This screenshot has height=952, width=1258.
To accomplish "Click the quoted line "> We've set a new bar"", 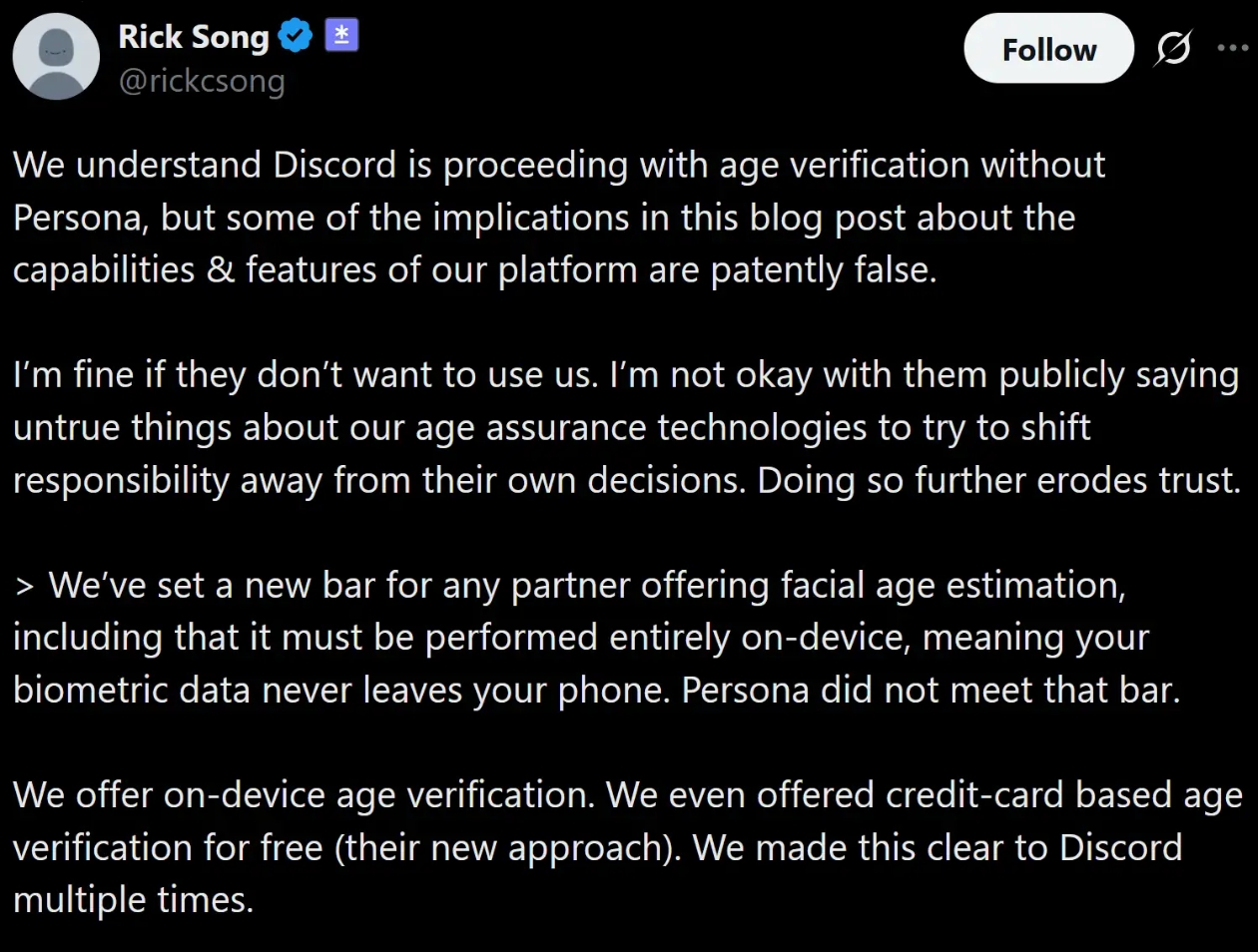I will click(569, 586).
